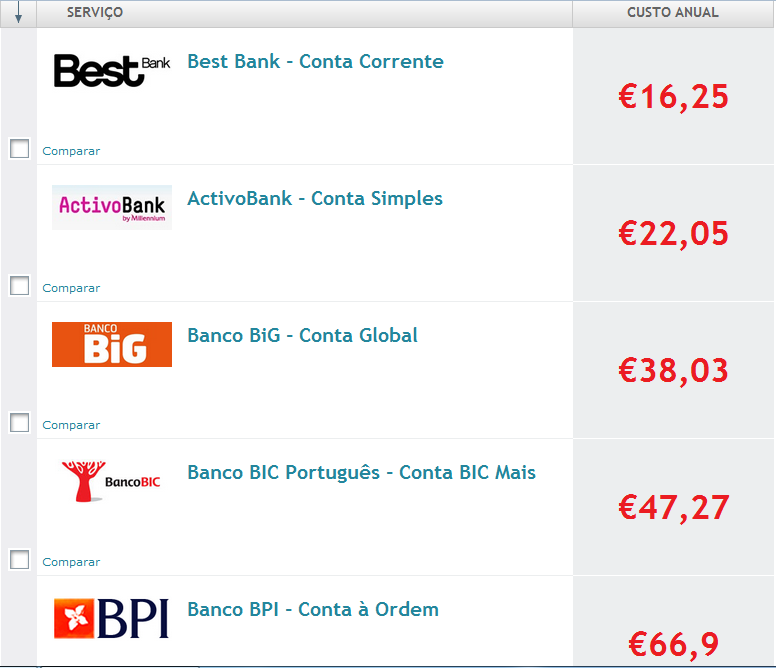Viewport: 776px width, 668px height.
Task: Click the ActivoBank logo
Action: 111,207
